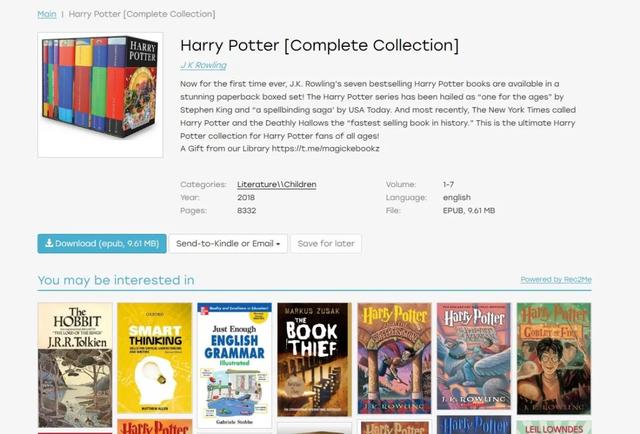Open the Harry Potter boxed set cover image
The width and height of the screenshot is (640, 434).
pos(100,95)
